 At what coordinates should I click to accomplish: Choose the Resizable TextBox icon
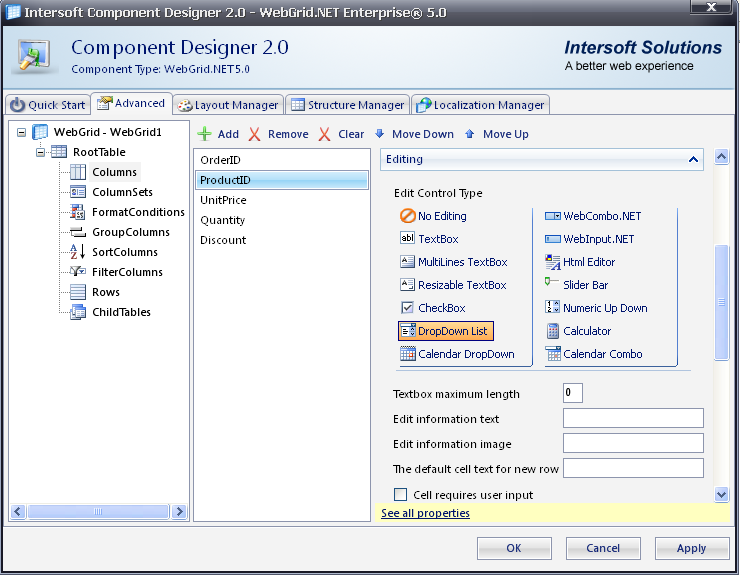(x=407, y=284)
